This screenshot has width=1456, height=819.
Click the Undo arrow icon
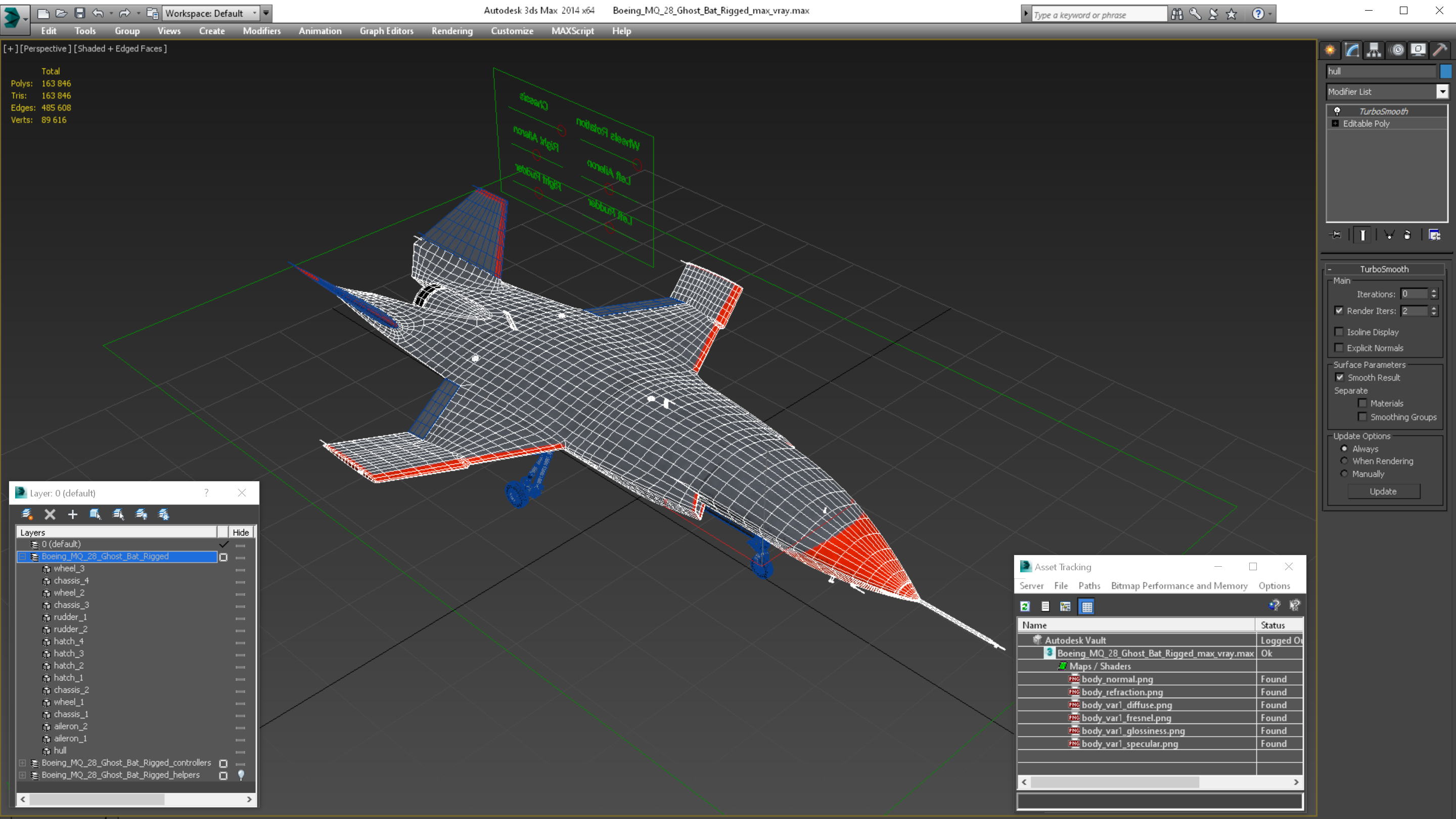point(98,13)
